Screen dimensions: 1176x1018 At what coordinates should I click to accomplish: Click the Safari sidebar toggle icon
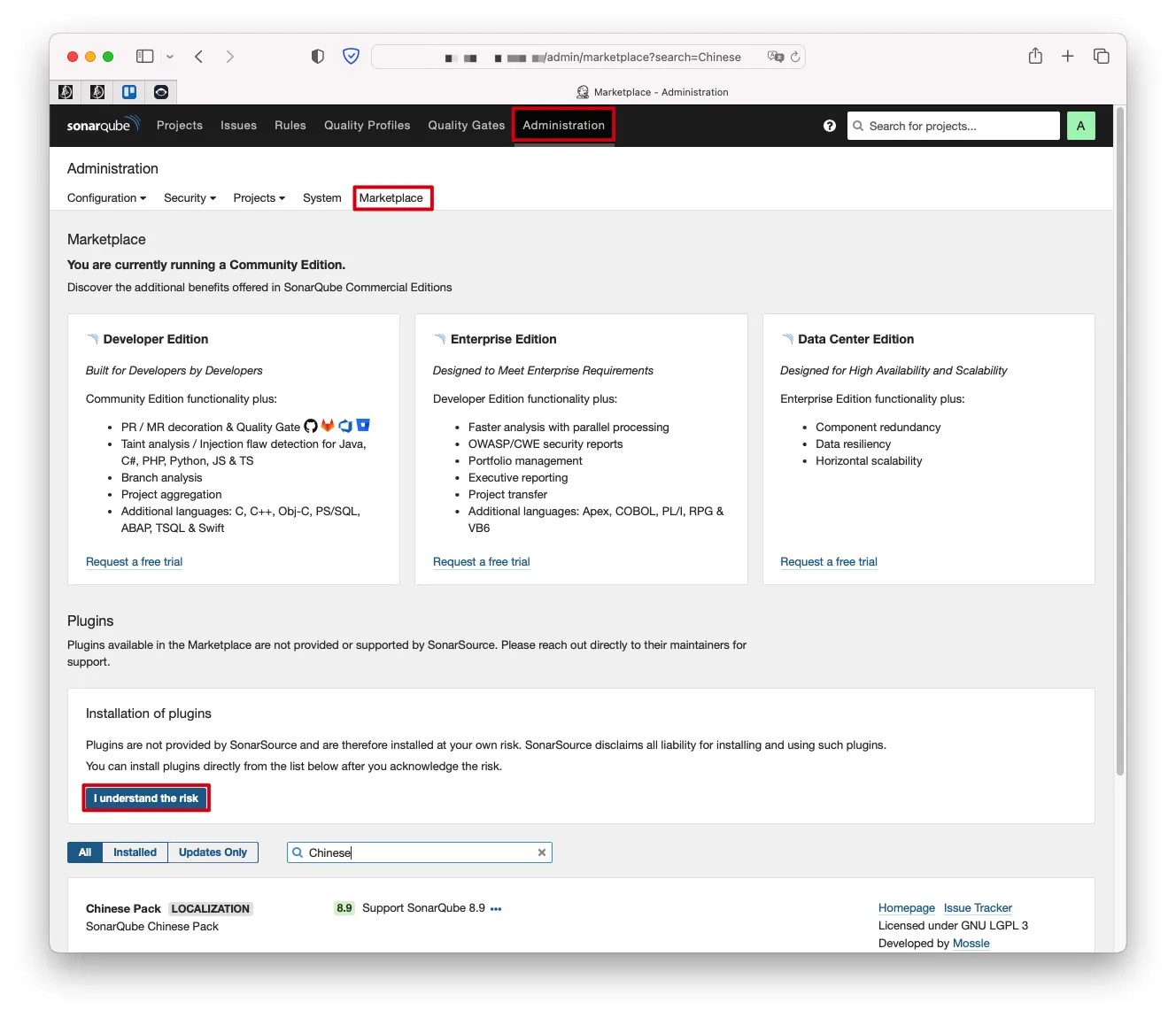[145, 57]
